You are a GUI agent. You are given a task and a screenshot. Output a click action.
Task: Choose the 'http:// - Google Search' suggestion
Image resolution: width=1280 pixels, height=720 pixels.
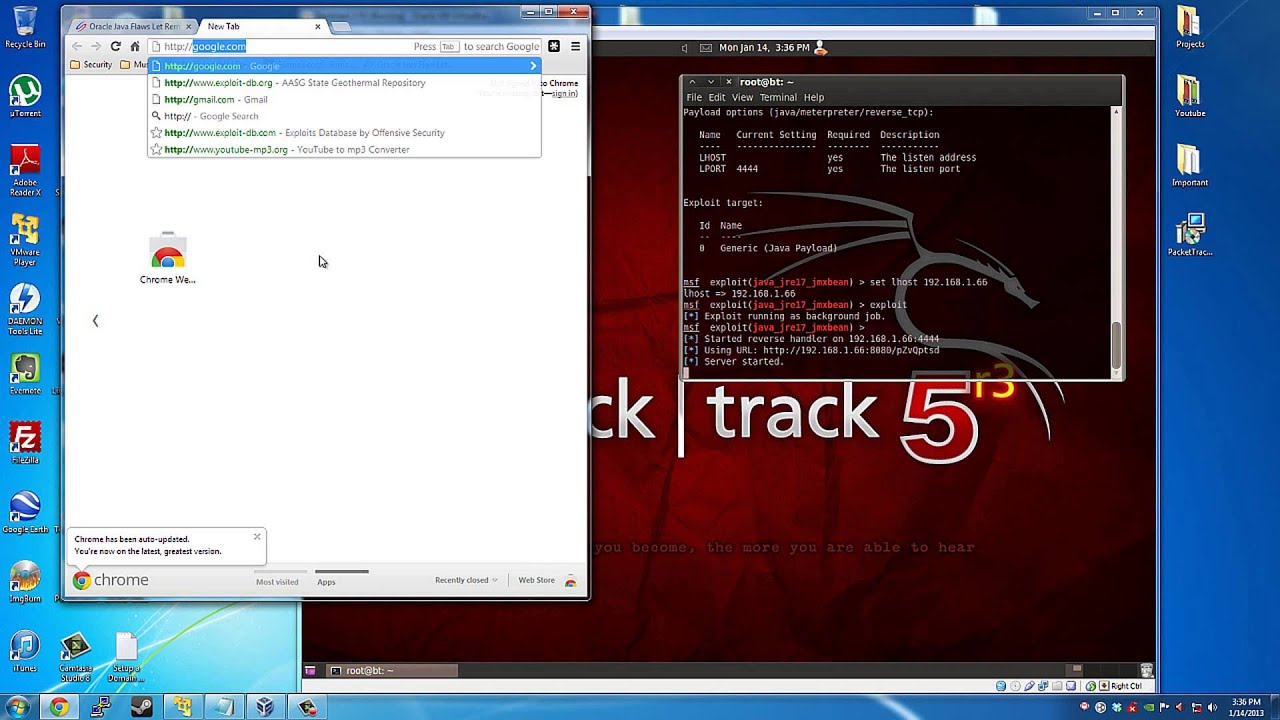344,116
